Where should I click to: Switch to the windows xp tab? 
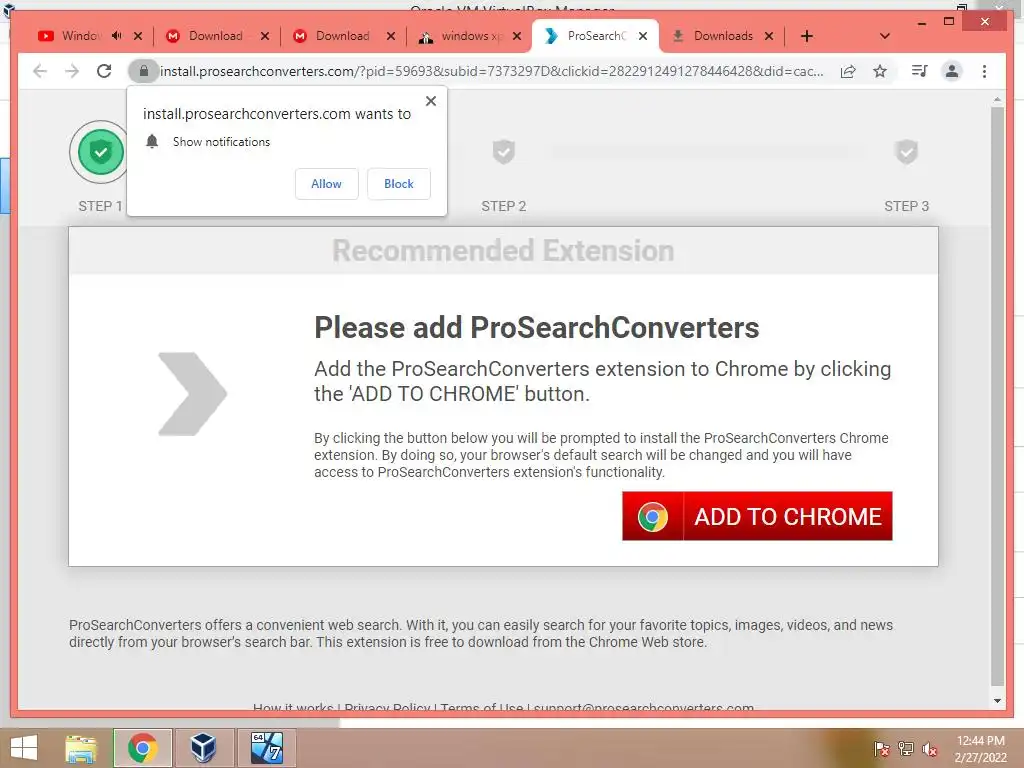(460, 36)
